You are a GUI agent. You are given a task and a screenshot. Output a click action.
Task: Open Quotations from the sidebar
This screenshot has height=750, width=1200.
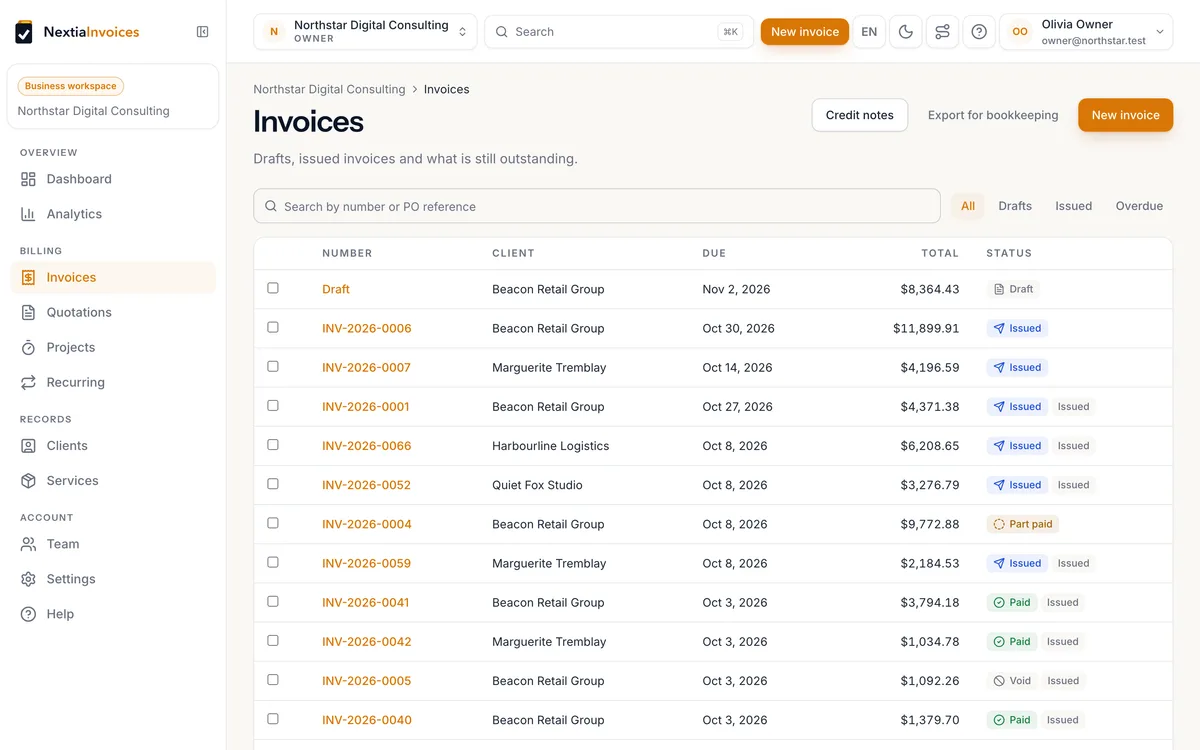[113, 312]
